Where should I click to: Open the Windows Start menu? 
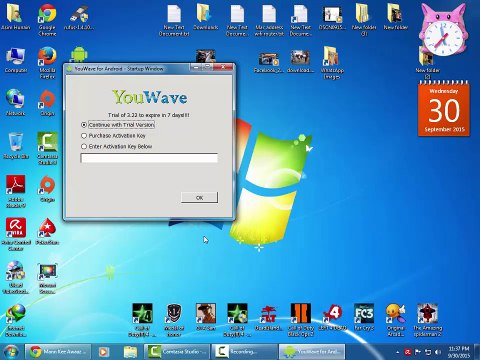click(x=11, y=352)
